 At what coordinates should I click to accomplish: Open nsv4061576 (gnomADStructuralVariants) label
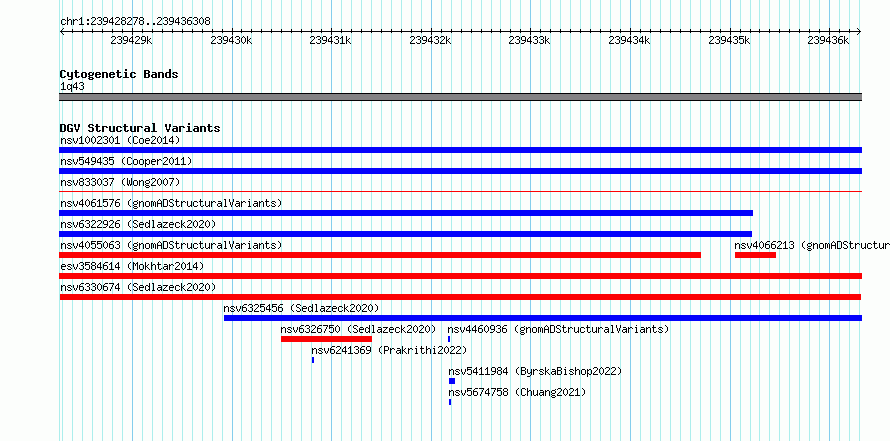coord(171,203)
